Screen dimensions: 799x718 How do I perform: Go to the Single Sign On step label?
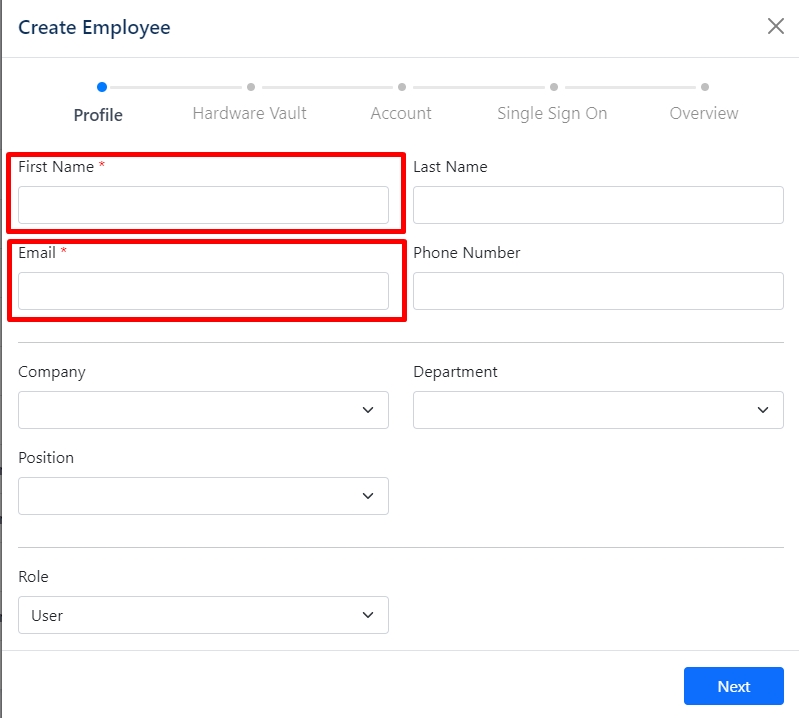tap(552, 114)
